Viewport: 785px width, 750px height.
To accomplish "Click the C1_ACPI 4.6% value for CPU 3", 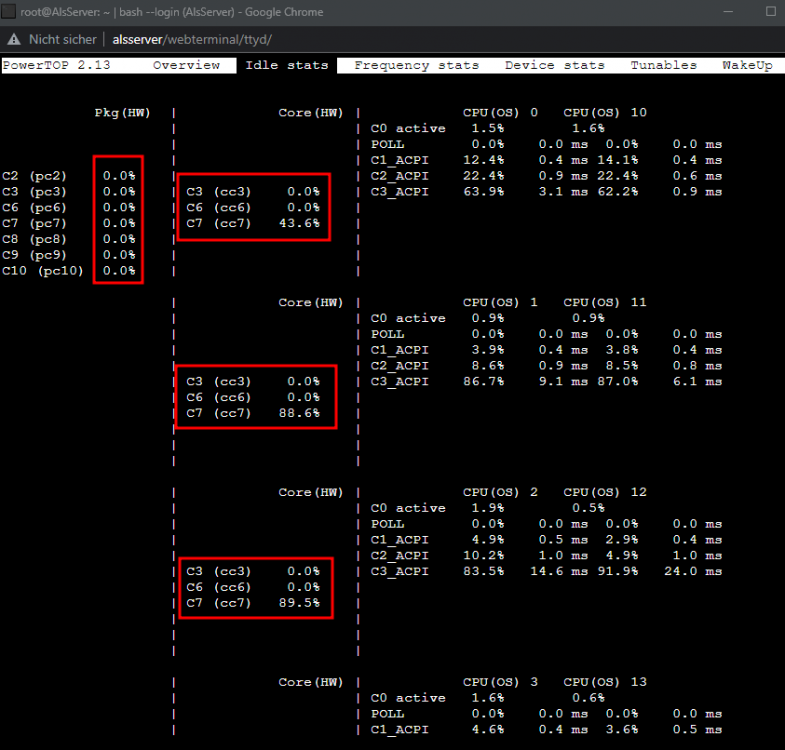I will [488, 729].
